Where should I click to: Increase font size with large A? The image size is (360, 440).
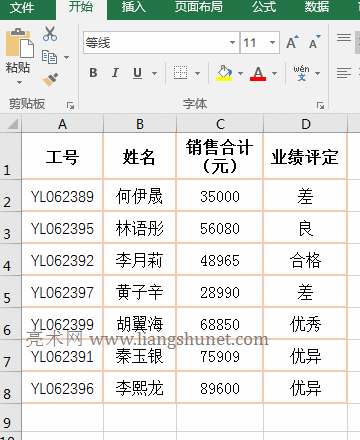click(292, 42)
